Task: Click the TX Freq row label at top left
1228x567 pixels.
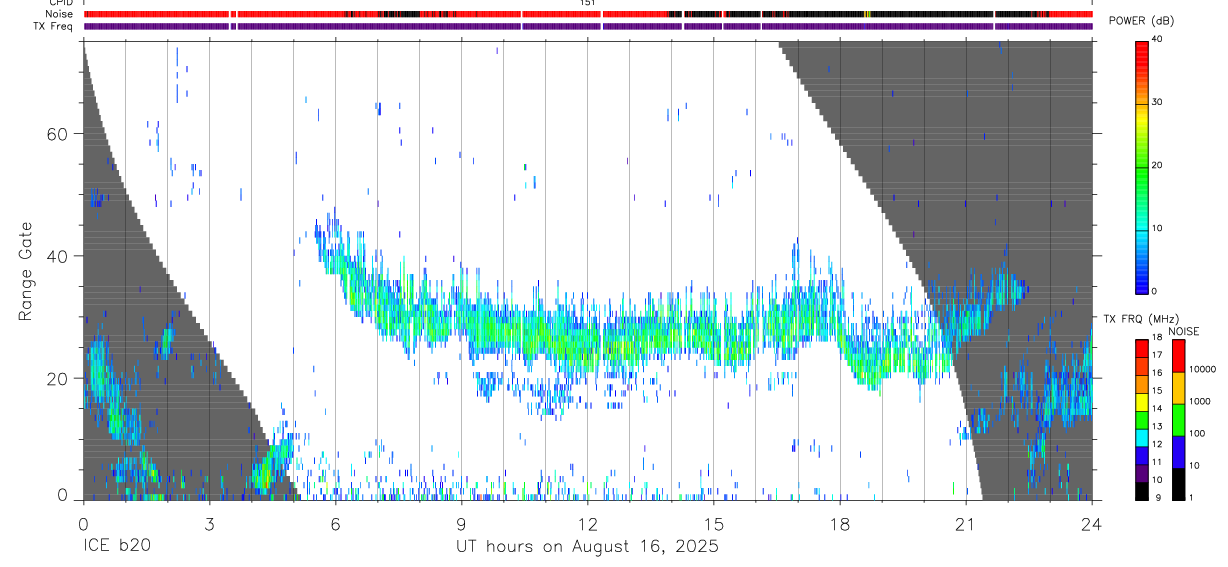Action: click(53, 26)
